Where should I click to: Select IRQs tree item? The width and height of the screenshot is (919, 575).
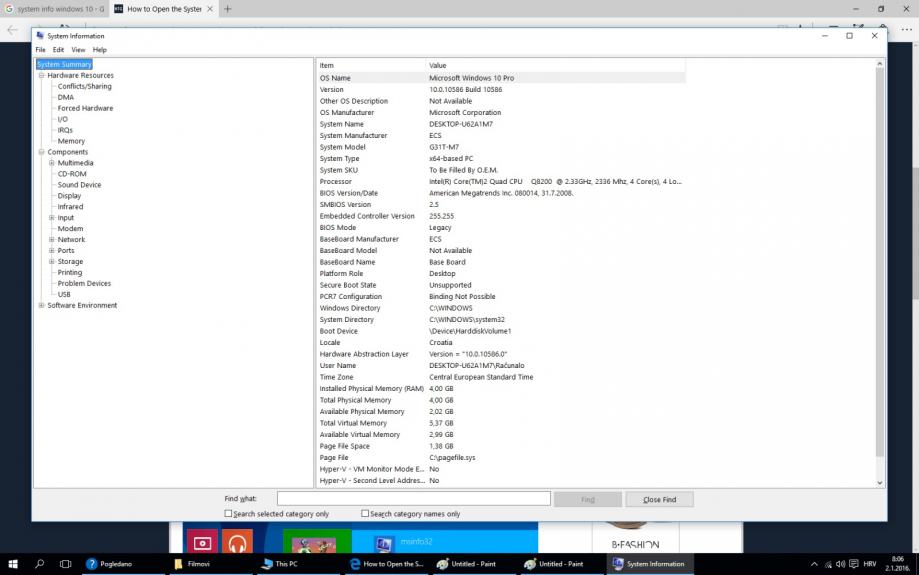[x=65, y=130]
